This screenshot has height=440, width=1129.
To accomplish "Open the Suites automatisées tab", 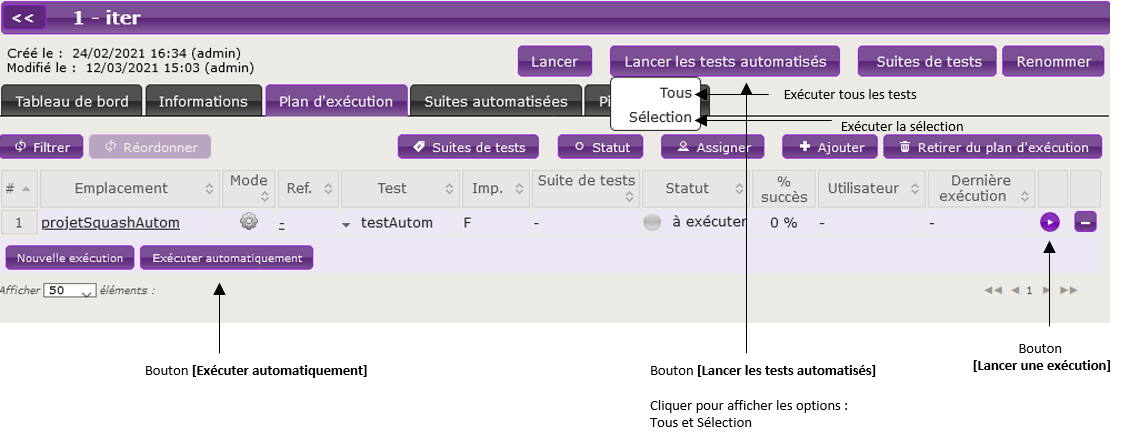I will (495, 101).
